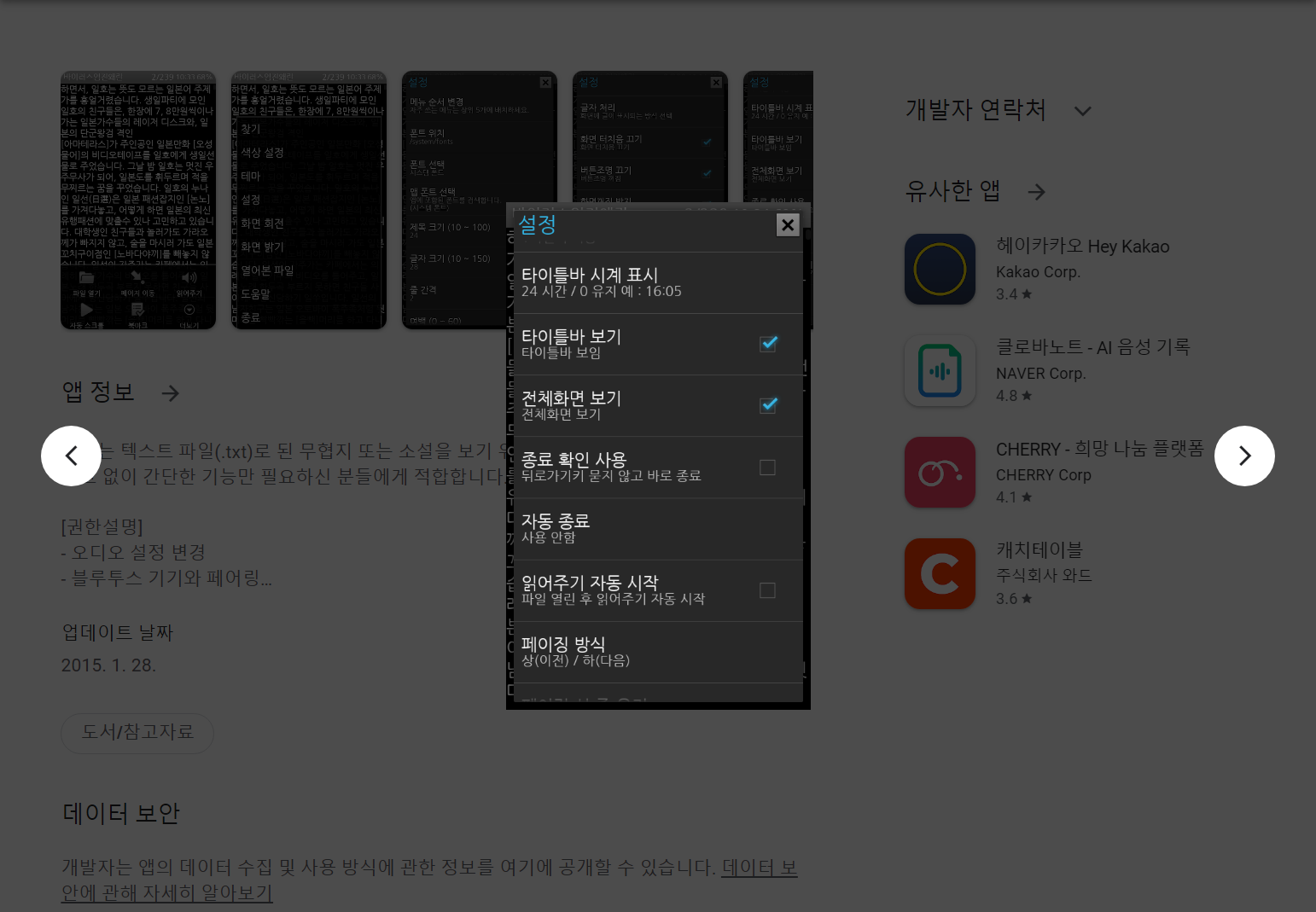1316x912 pixels.
Task: Click the 설정 title in the enlarged screenshot
Action: 538,224
